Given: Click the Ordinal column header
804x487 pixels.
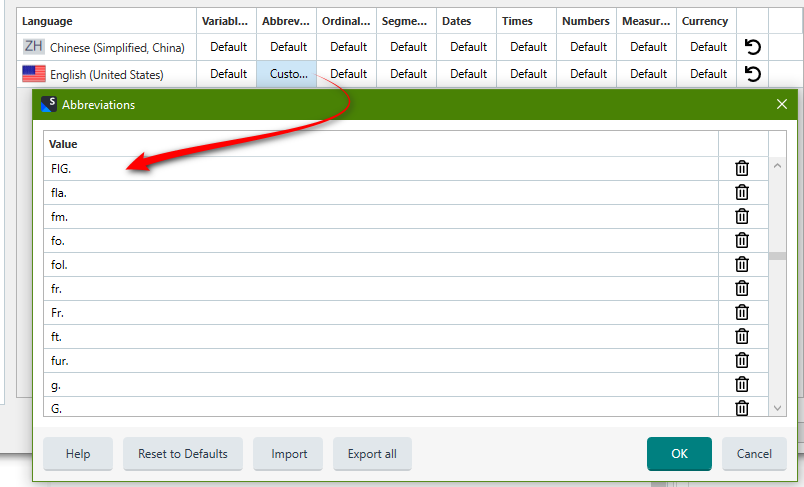Looking at the screenshot, I should tap(346, 21).
